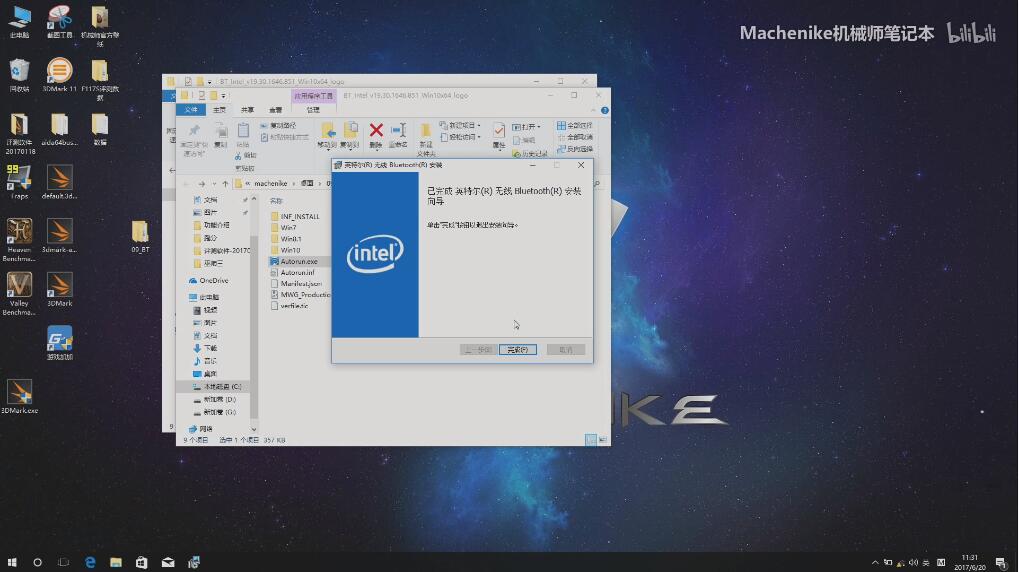This screenshot has width=1019, height=572.
Task: Open the default.3d... desktop icon
Action: coord(59,182)
